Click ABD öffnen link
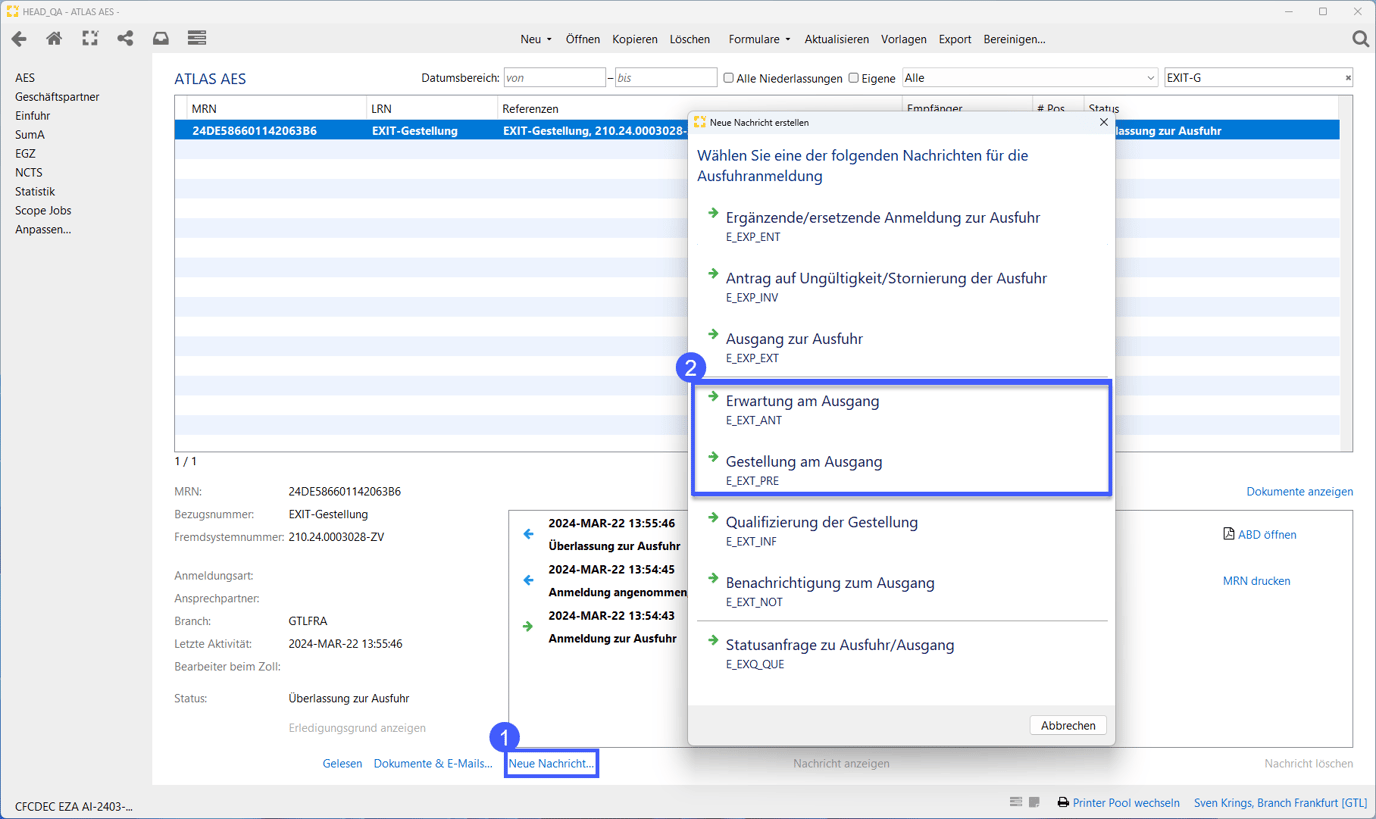 tap(1266, 535)
